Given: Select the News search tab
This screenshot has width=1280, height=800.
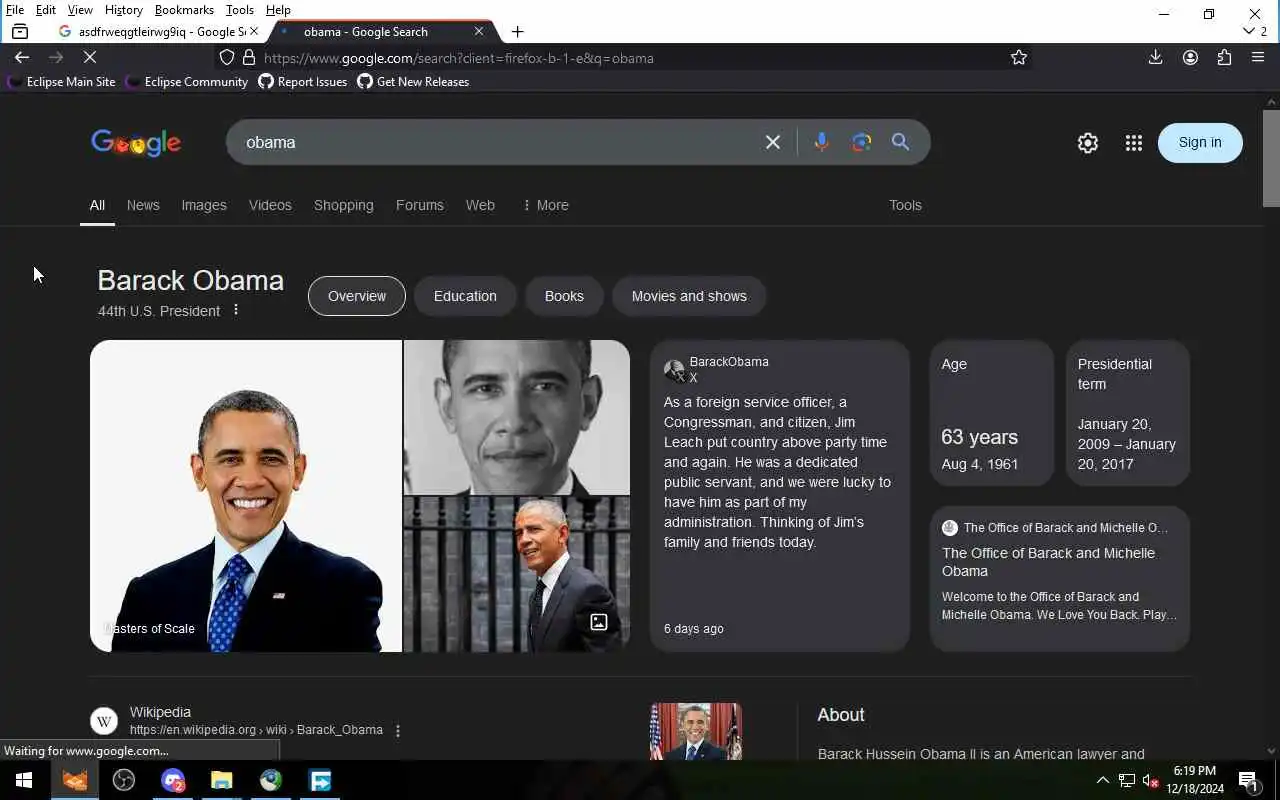Looking at the screenshot, I should pyautogui.click(x=143, y=205).
